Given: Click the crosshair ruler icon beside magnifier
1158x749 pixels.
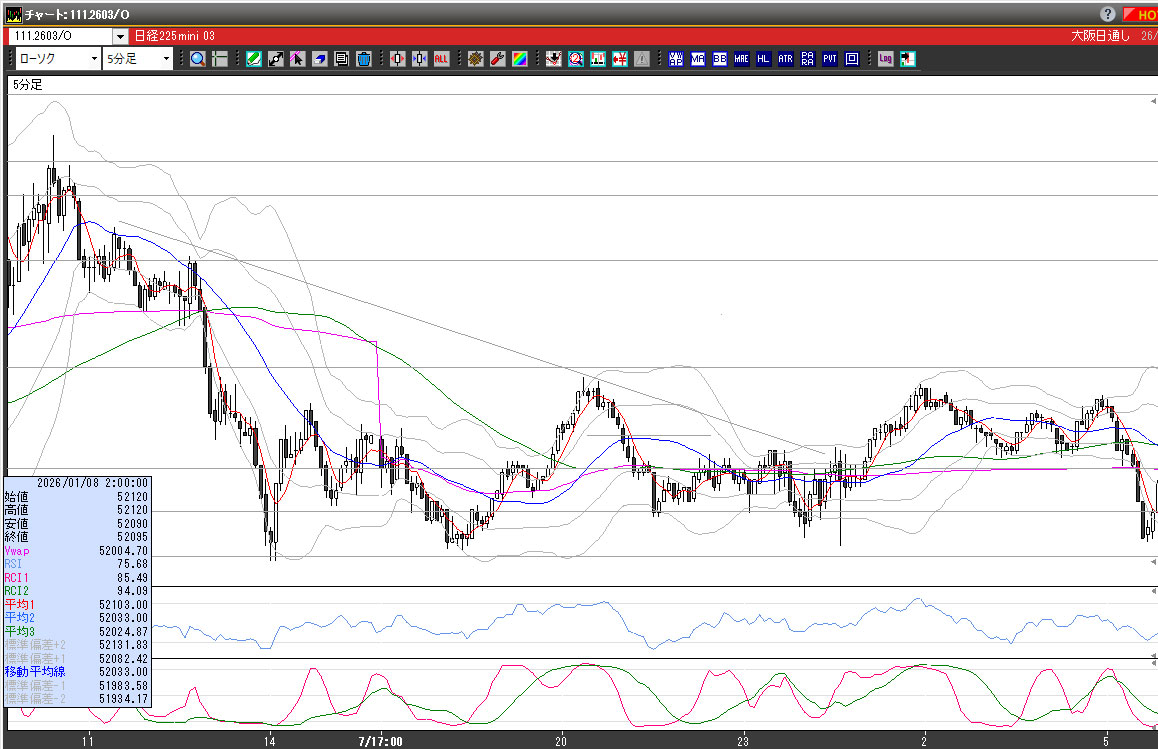Looking at the screenshot, I should coord(220,59).
